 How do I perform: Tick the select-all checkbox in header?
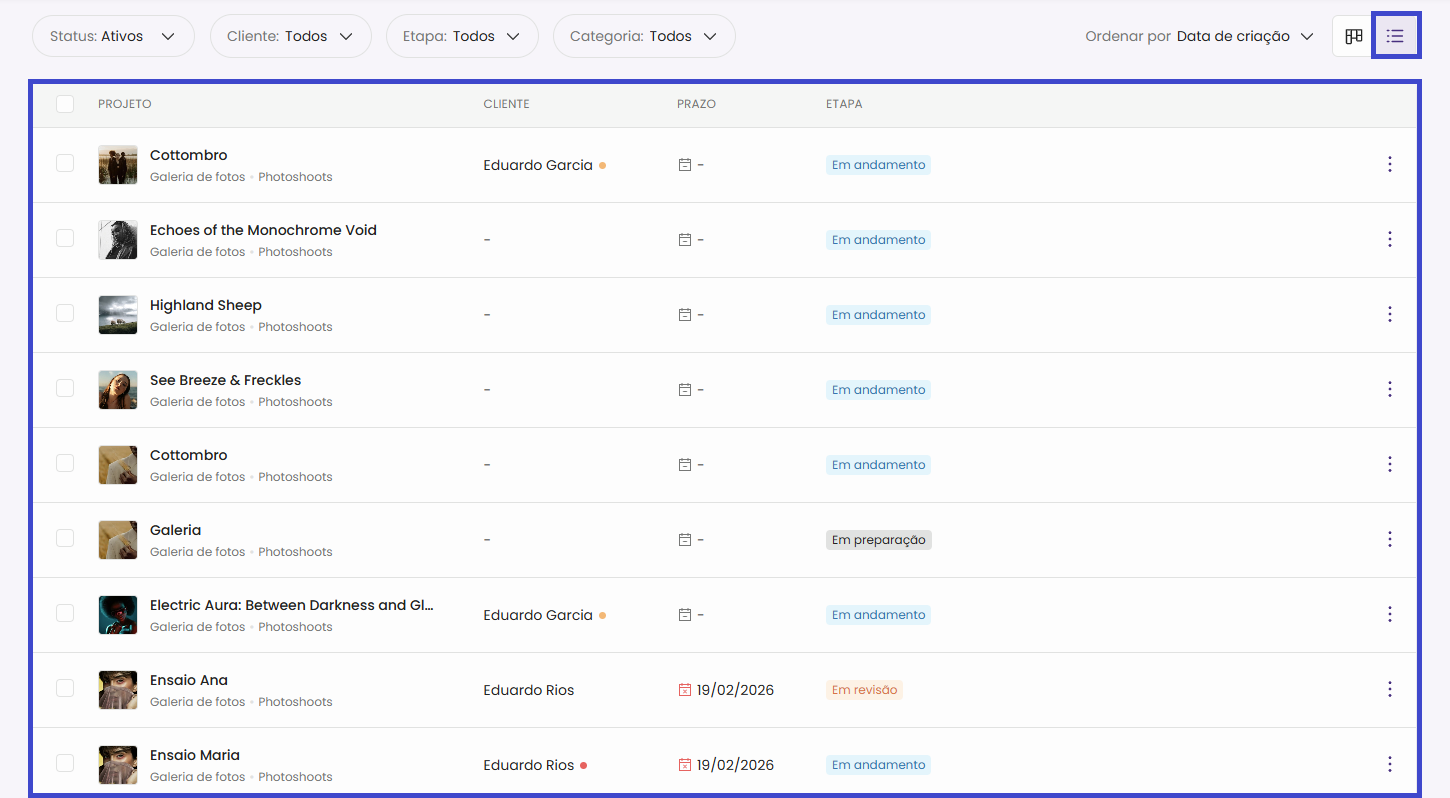[x=65, y=104]
